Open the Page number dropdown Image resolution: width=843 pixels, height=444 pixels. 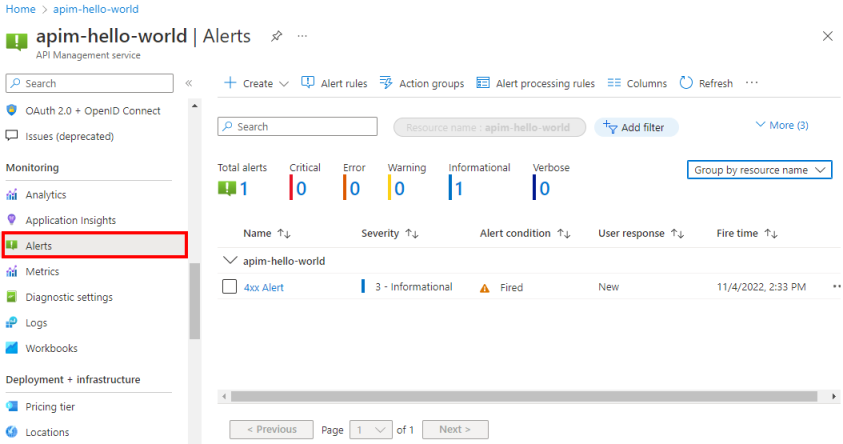pos(371,429)
